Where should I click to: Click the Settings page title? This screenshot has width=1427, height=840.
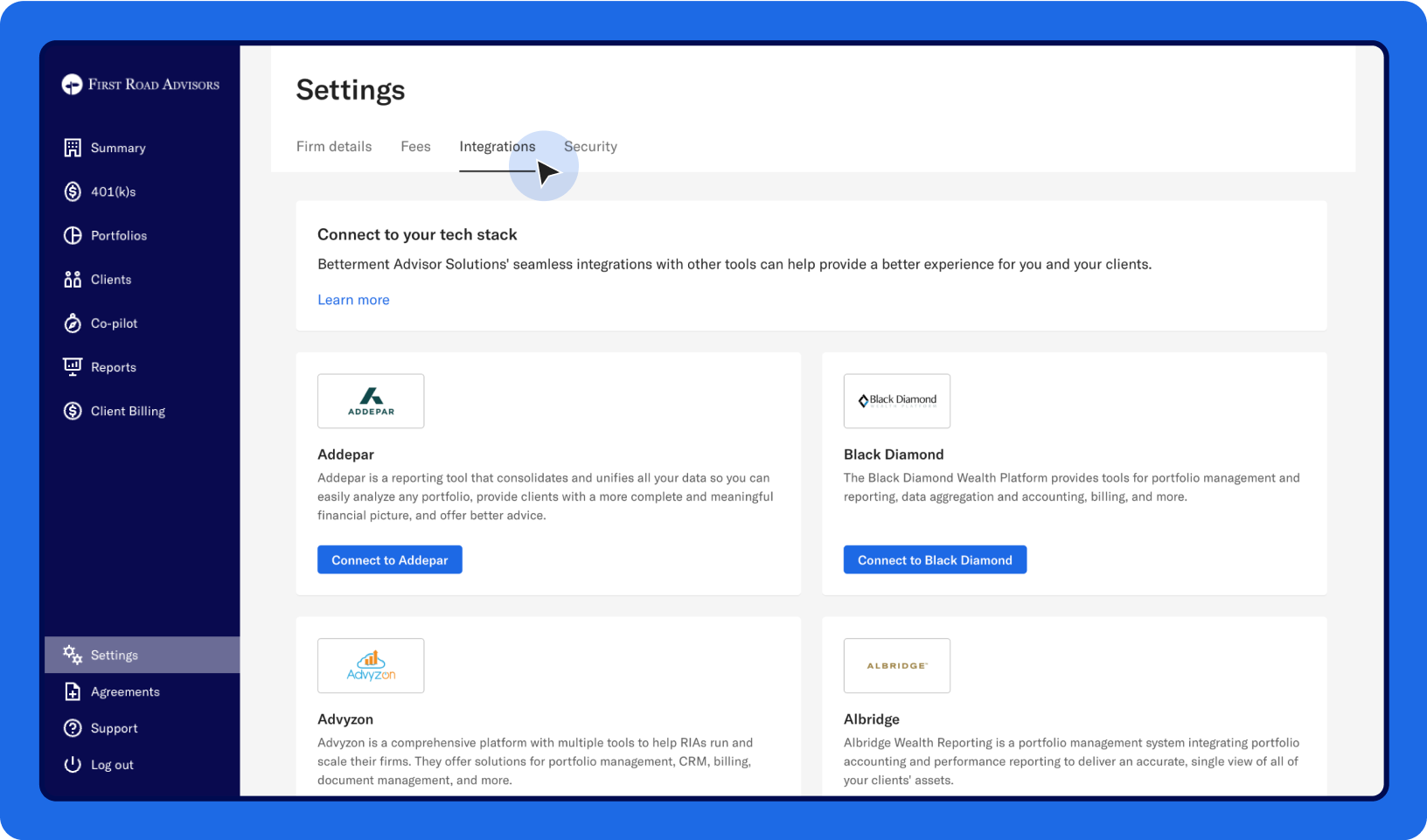pyautogui.click(x=351, y=90)
